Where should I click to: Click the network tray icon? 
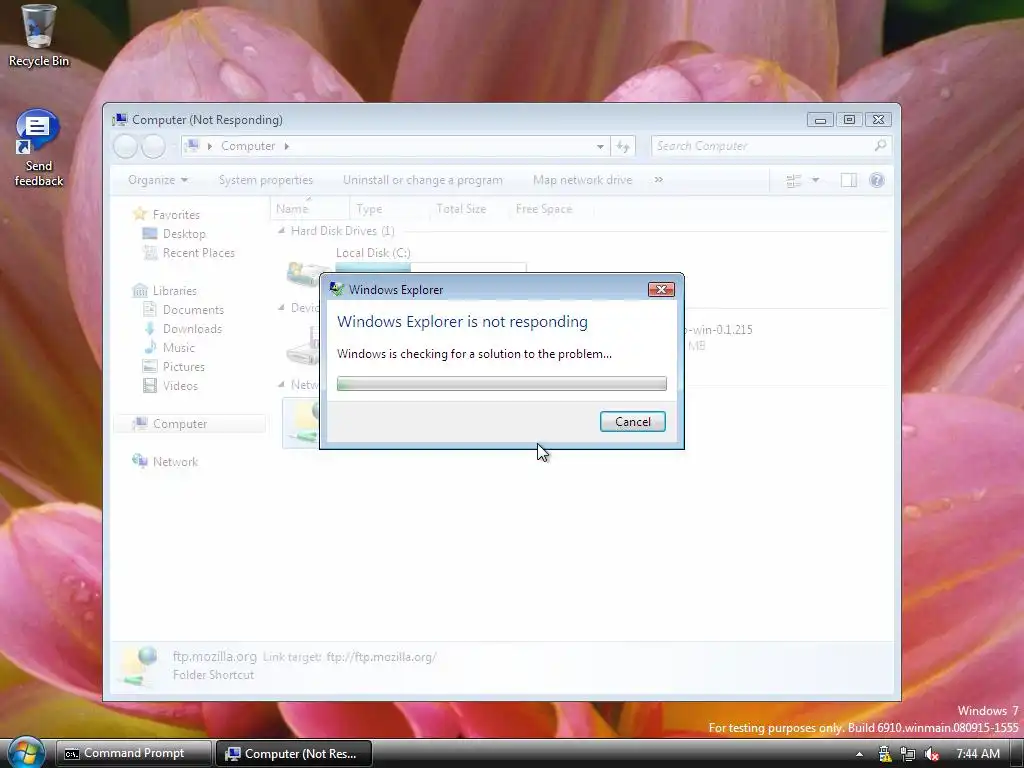908,754
